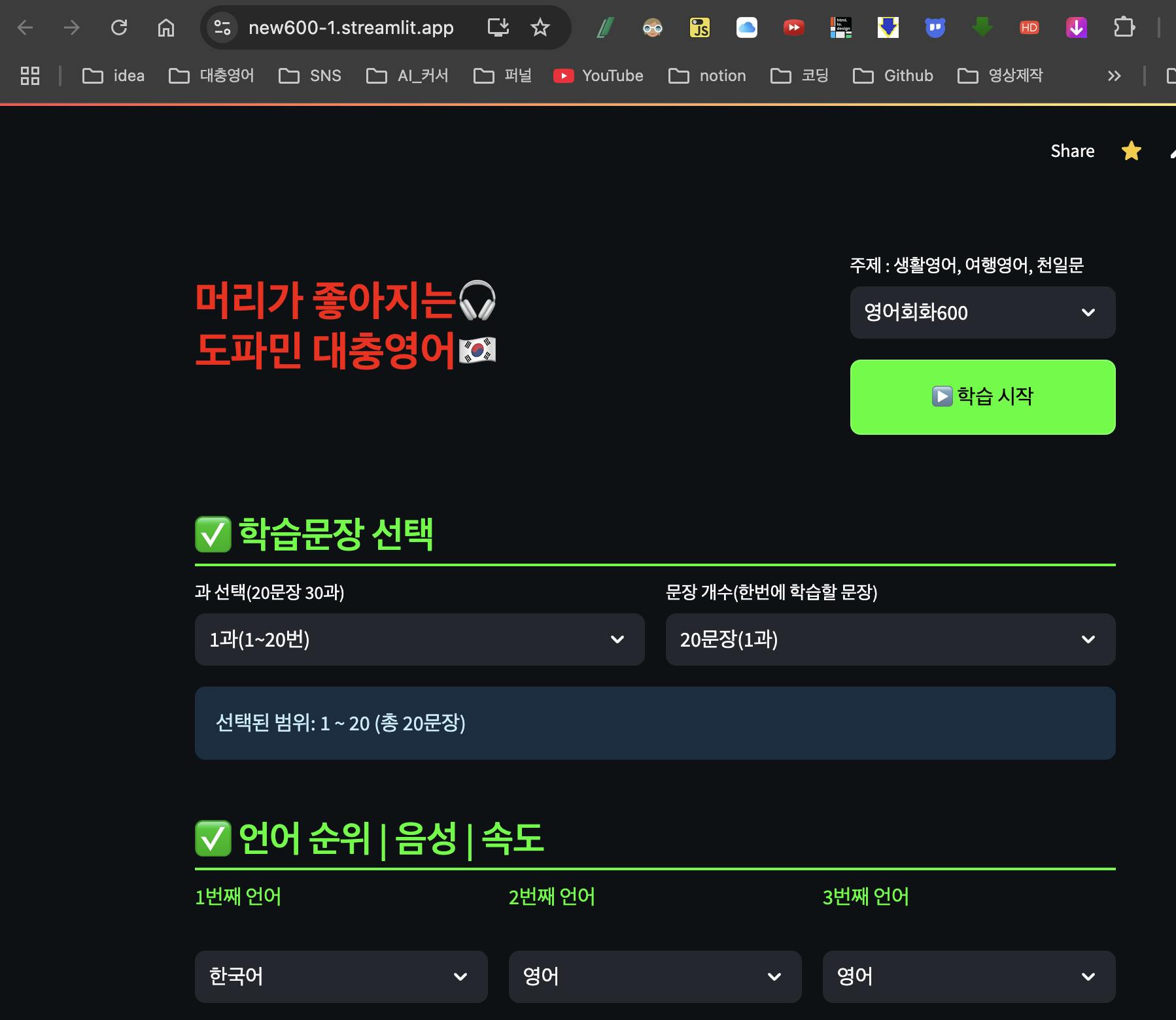Viewport: 1176px width, 1020px height.
Task: Click the 과 선택(20문장 30과) label
Action: [269, 592]
